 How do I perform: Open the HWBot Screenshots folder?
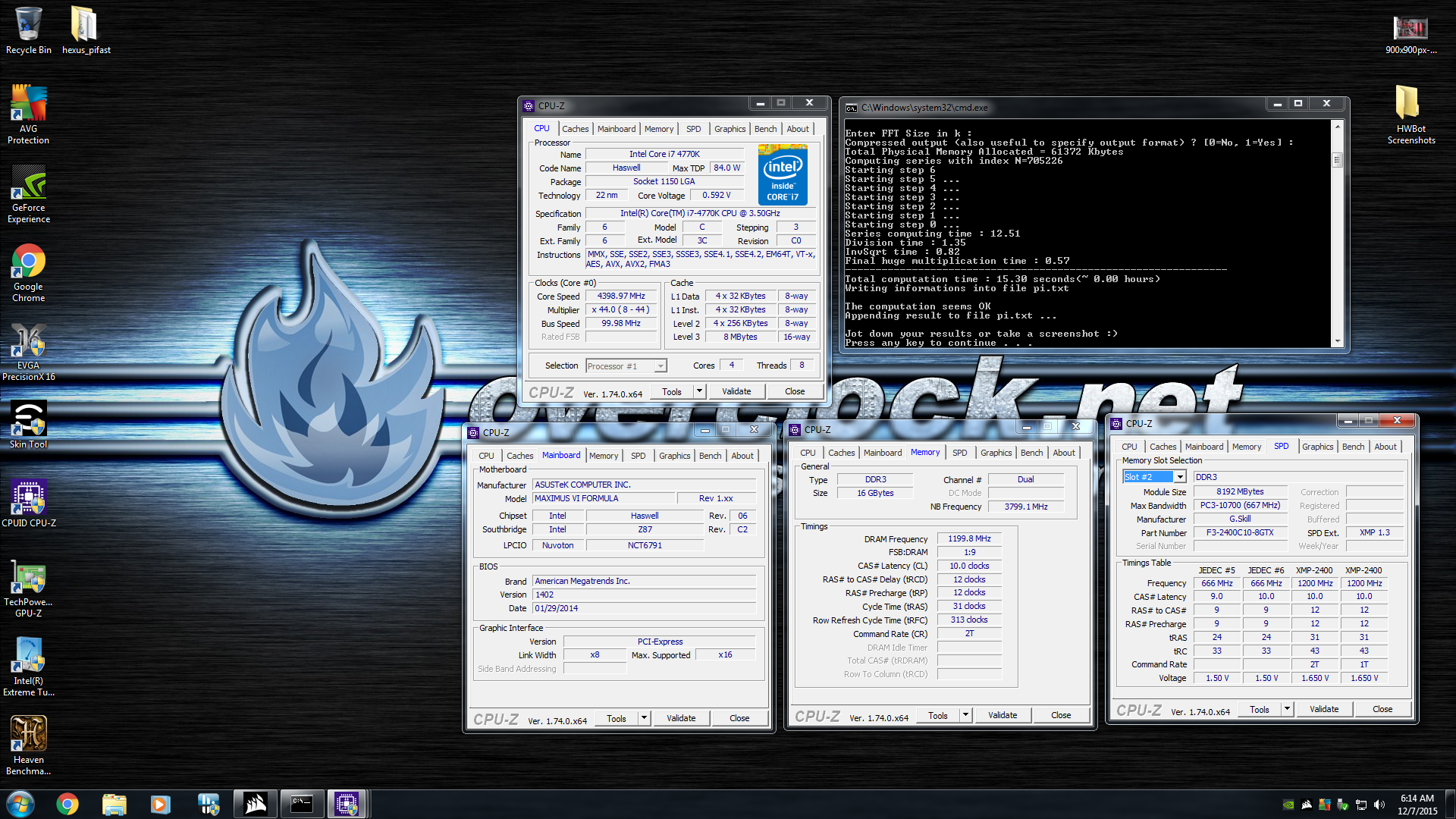coord(1410,115)
